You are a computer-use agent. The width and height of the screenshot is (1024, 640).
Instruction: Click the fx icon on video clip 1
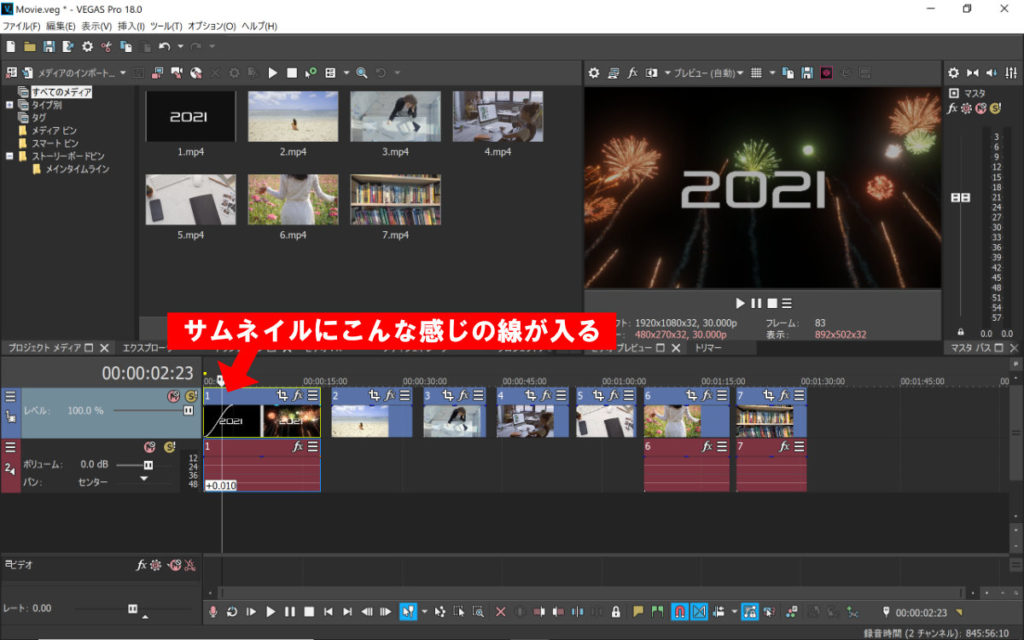297,396
